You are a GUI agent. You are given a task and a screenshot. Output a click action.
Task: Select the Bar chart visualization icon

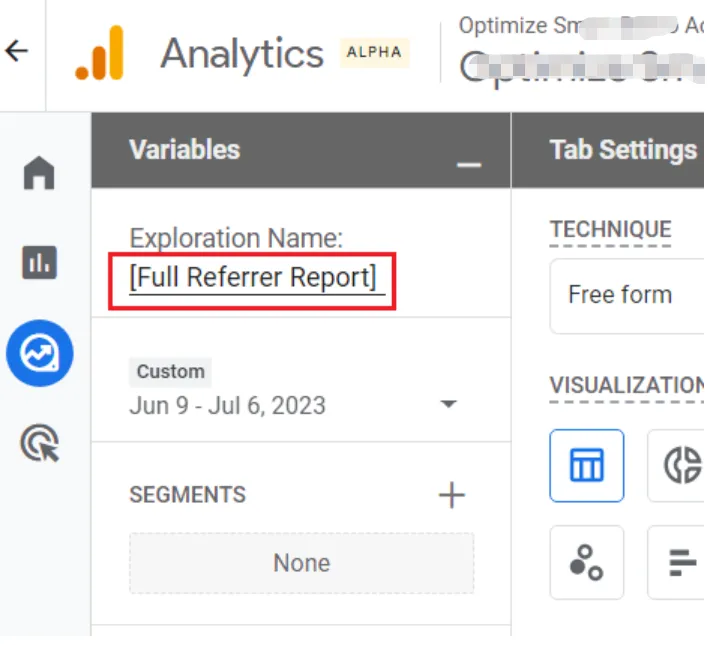coord(682,562)
